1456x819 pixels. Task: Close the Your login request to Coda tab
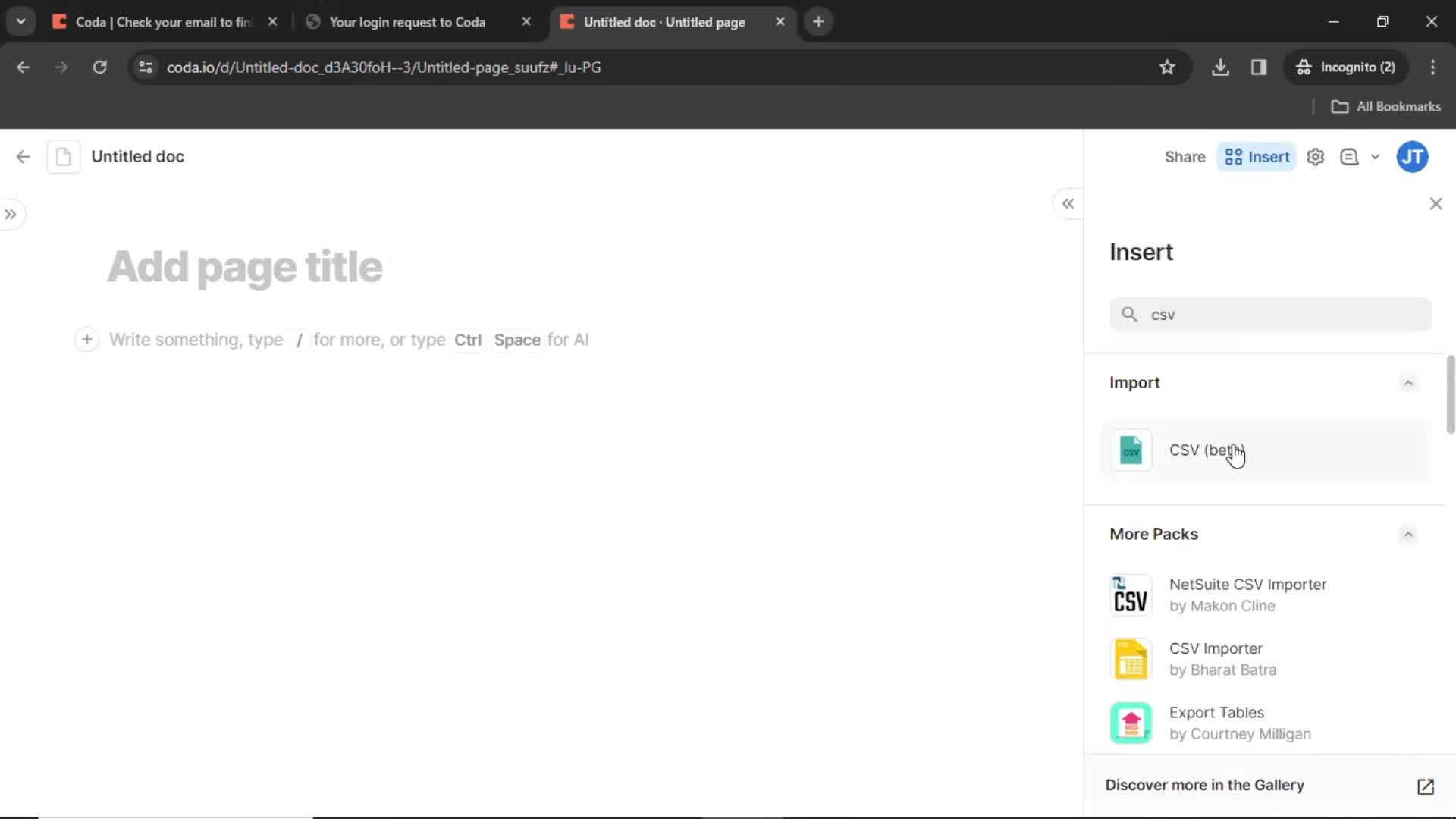526,22
